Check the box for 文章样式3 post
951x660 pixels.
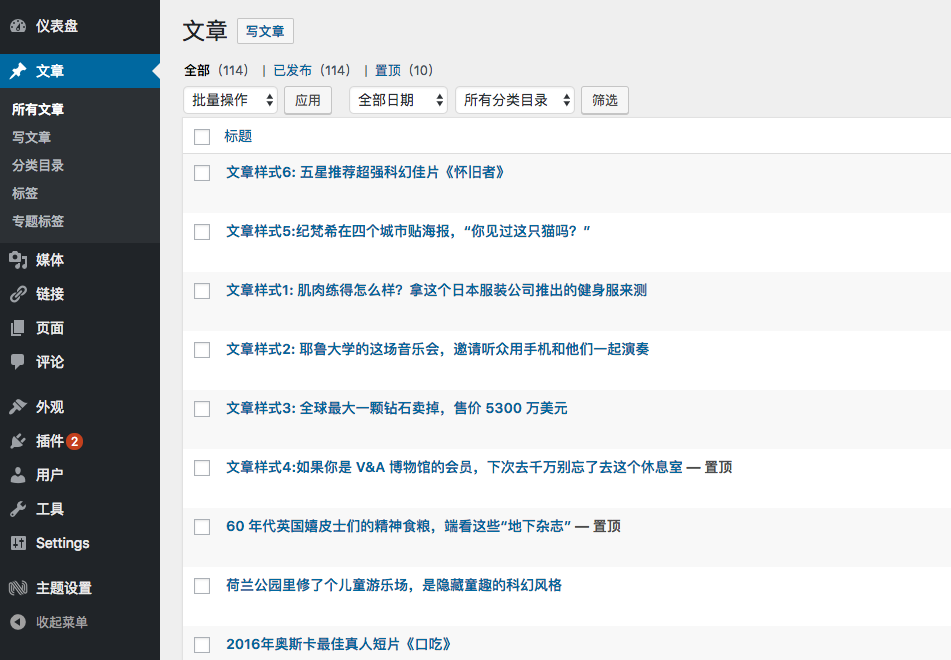coord(202,409)
